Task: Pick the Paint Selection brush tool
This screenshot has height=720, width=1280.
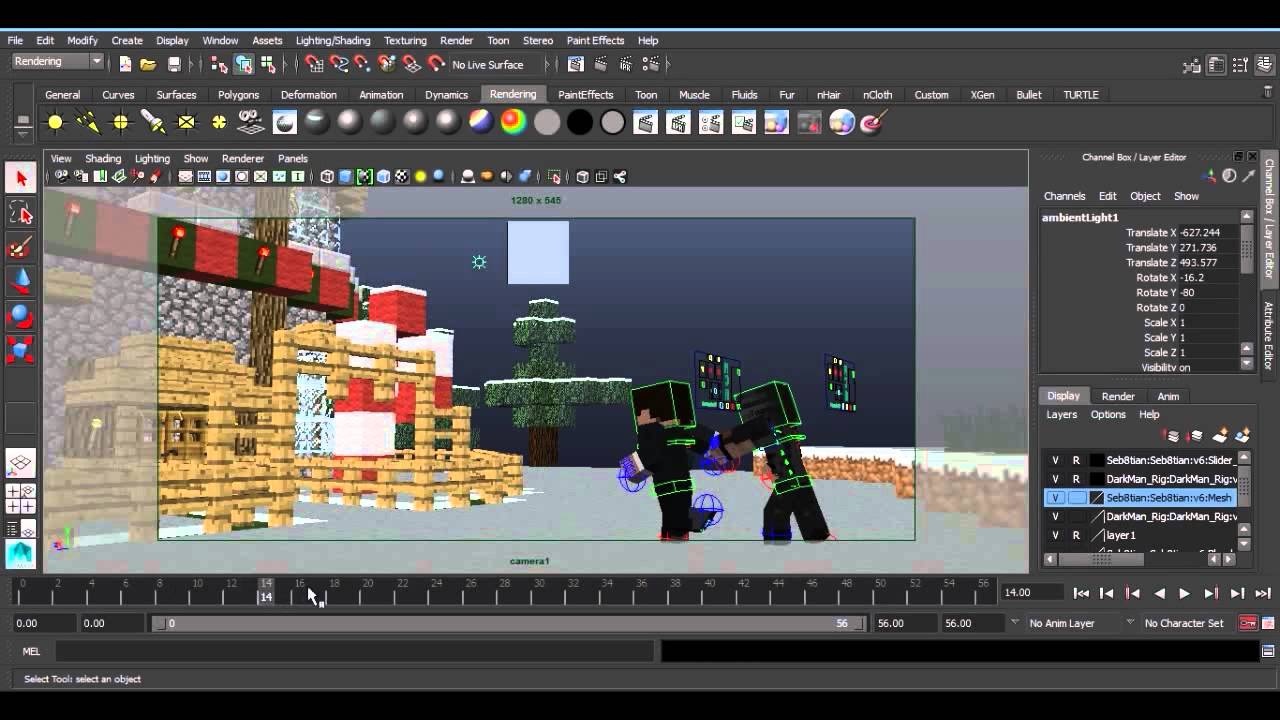Action: (20, 247)
